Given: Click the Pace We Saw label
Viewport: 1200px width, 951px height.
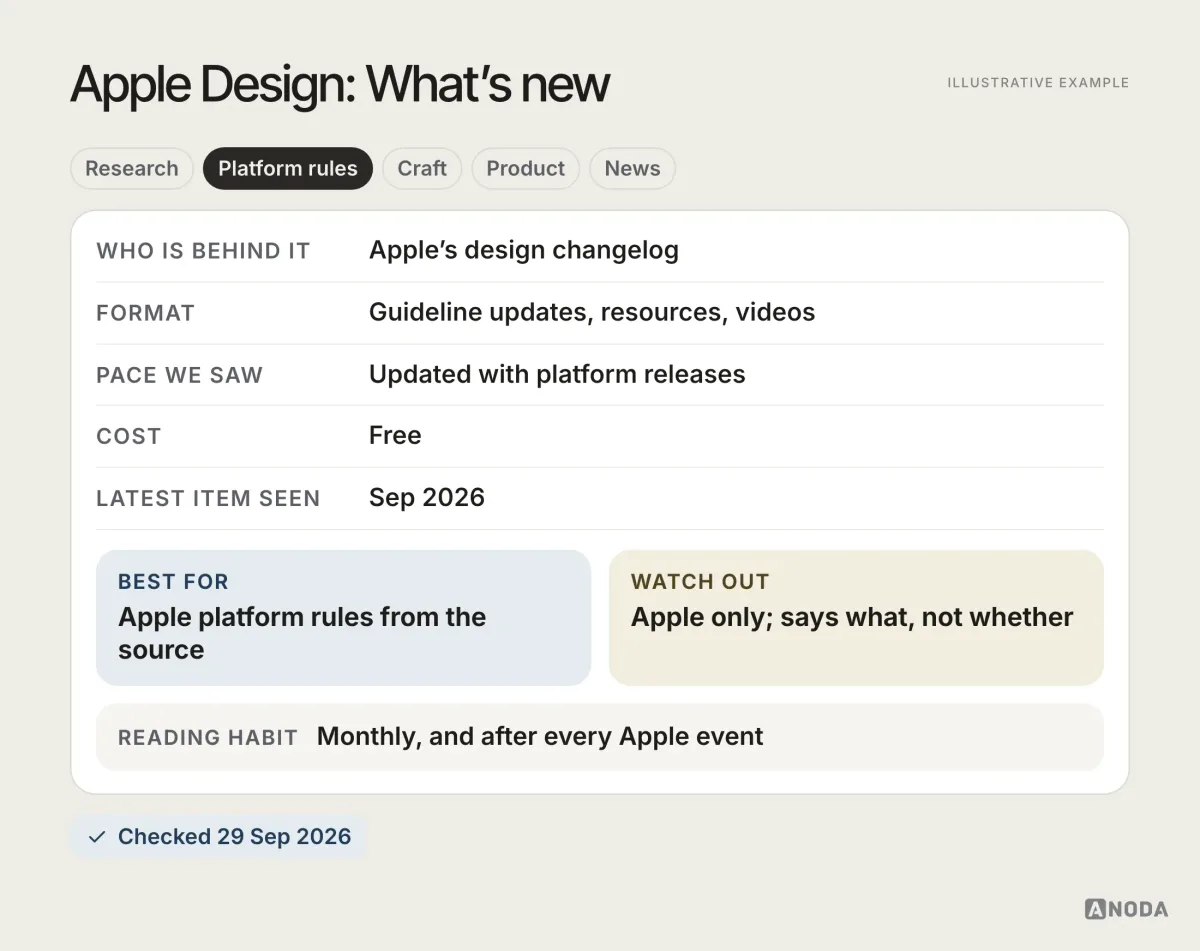Looking at the screenshot, I should click(x=179, y=375).
